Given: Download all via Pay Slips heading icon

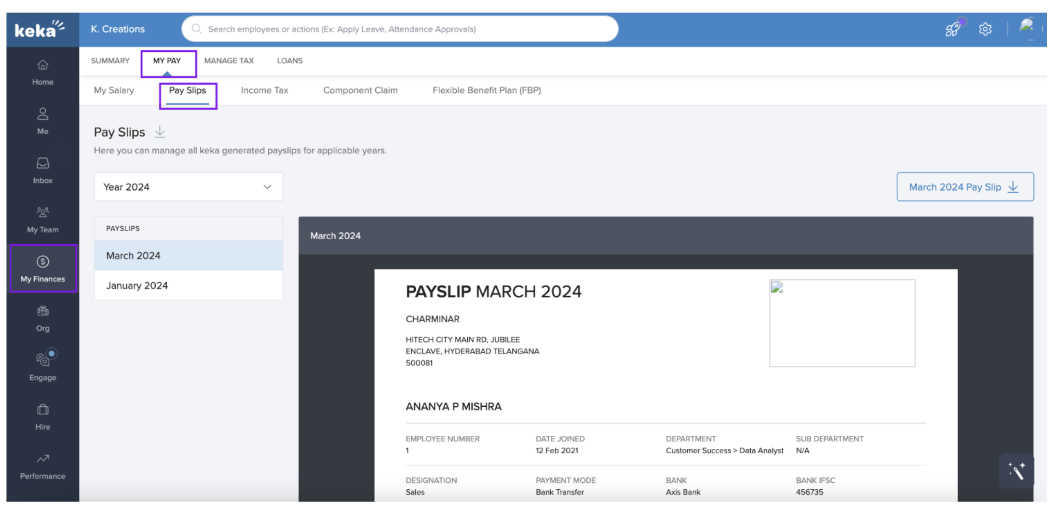Looking at the screenshot, I should [x=160, y=132].
